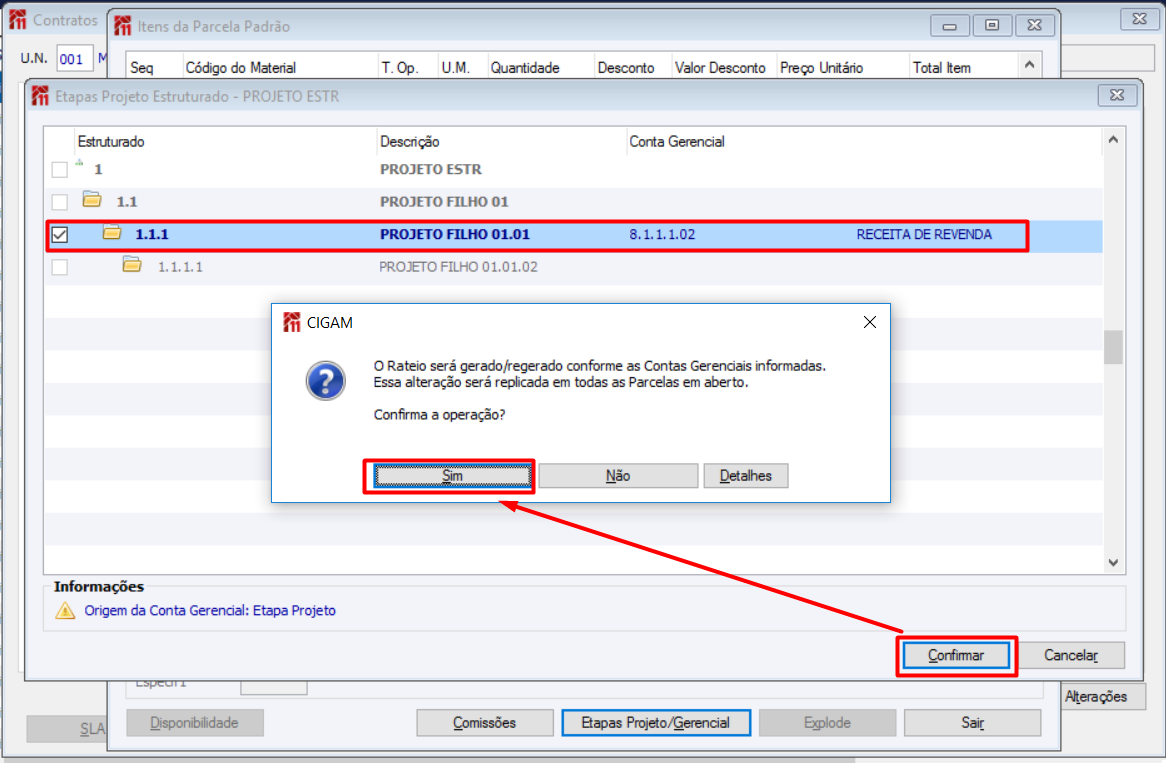Screen dimensions: 1166x763
Task: Close the Contratos window
Action: coord(1139,19)
